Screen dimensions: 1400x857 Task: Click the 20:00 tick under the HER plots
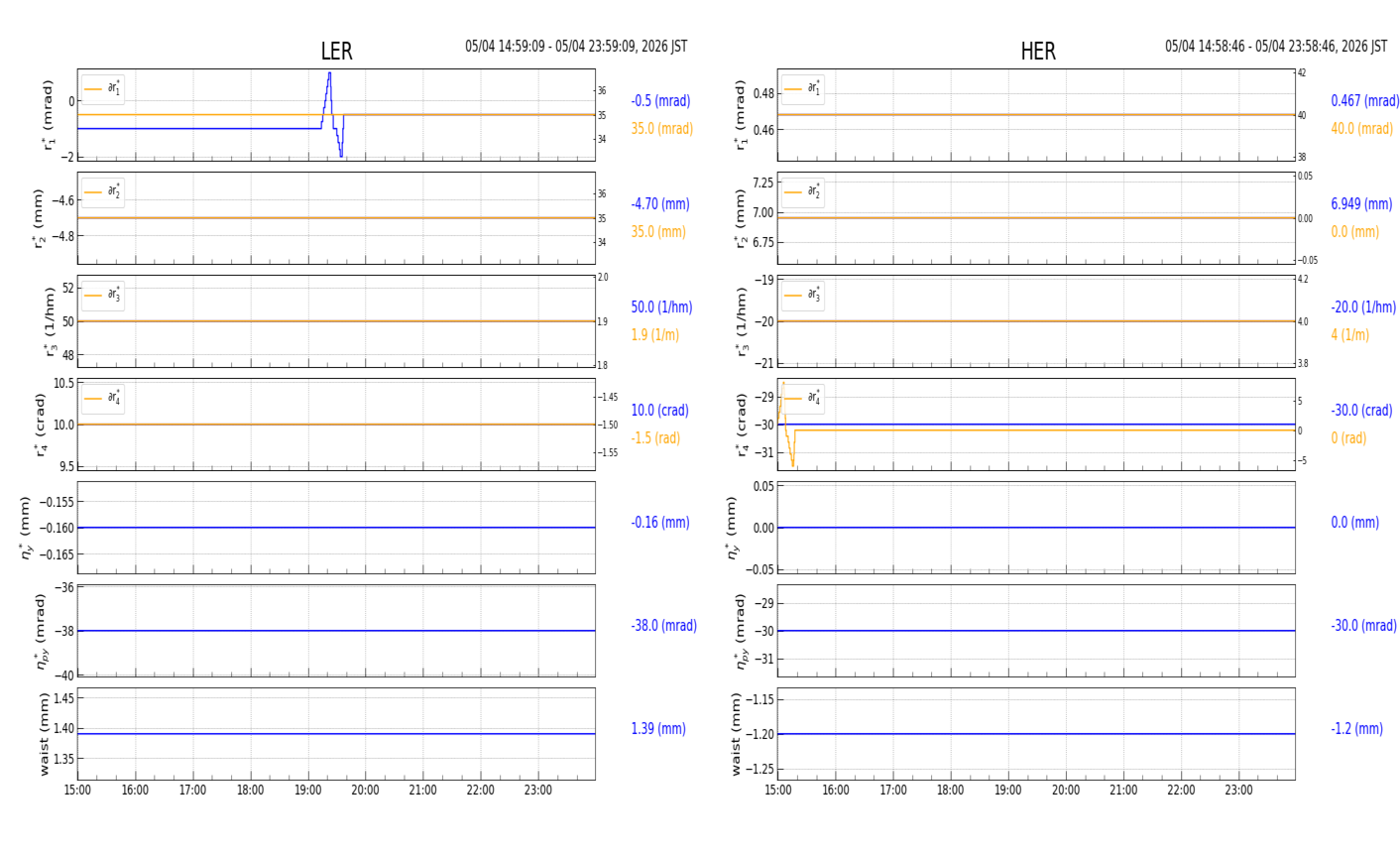coord(1066,791)
